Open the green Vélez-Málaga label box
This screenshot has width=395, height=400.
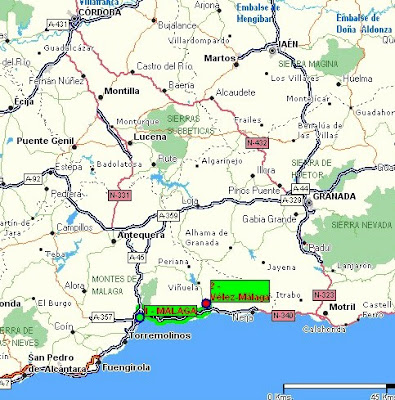tap(240, 291)
